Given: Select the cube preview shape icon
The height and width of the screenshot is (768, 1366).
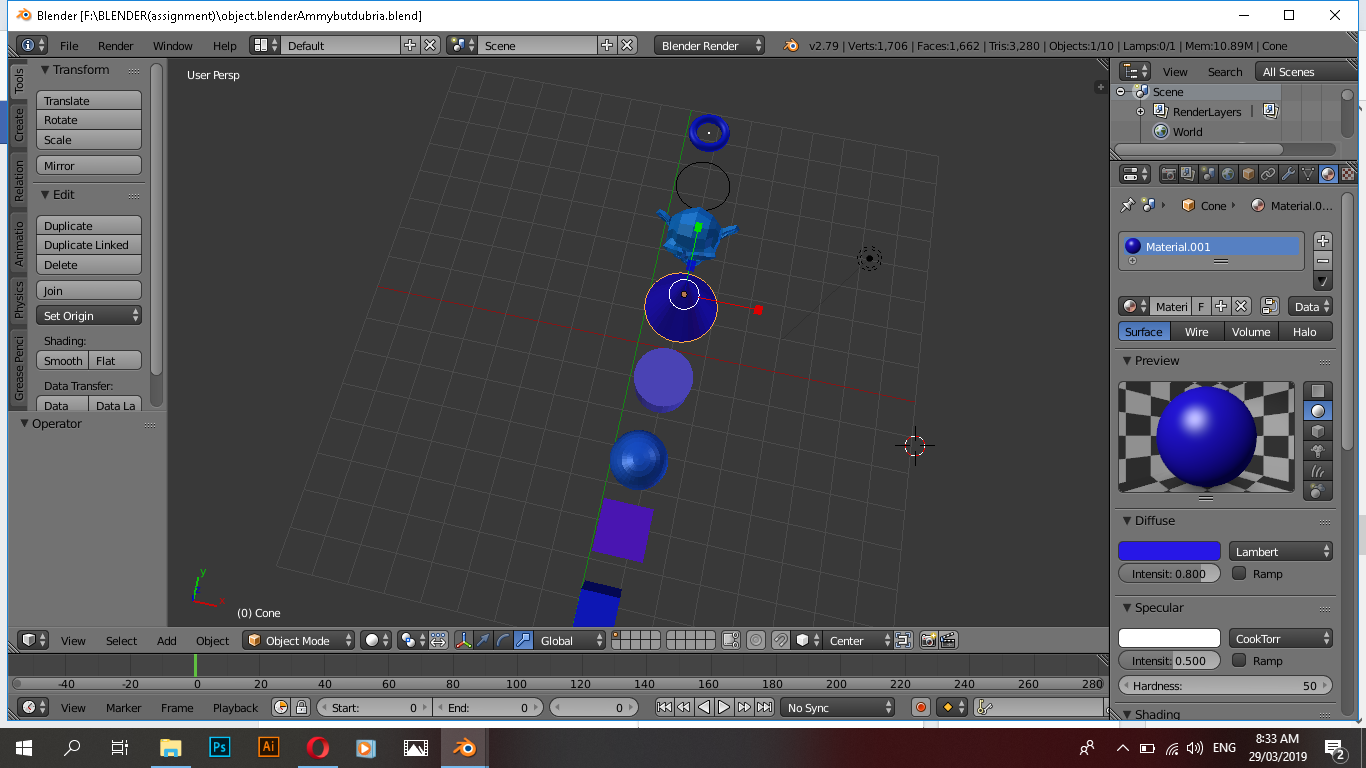Looking at the screenshot, I should [x=1318, y=431].
